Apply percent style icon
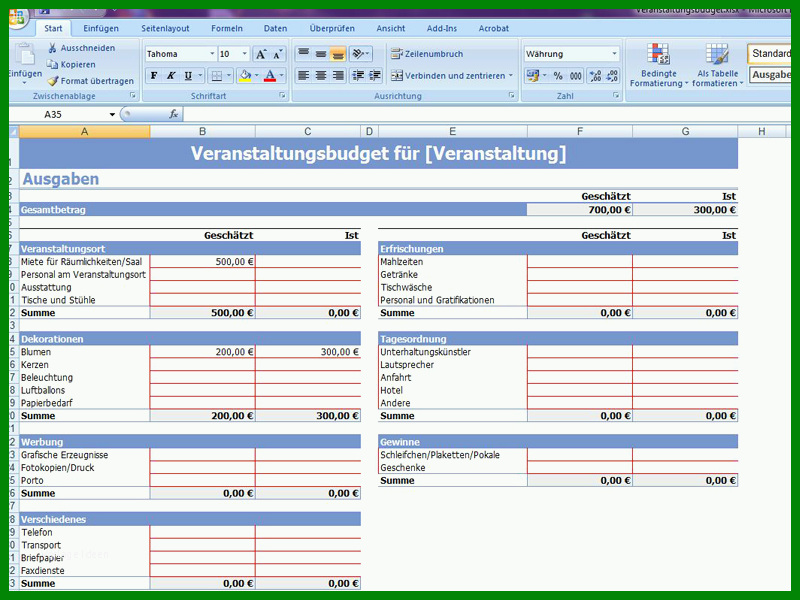This screenshot has height=600, width=800. click(x=558, y=76)
